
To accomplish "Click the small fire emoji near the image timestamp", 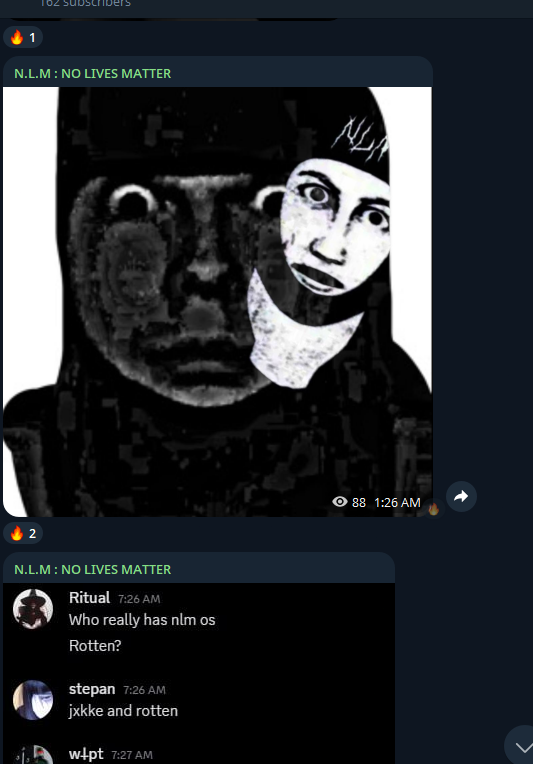I will tap(434, 509).
